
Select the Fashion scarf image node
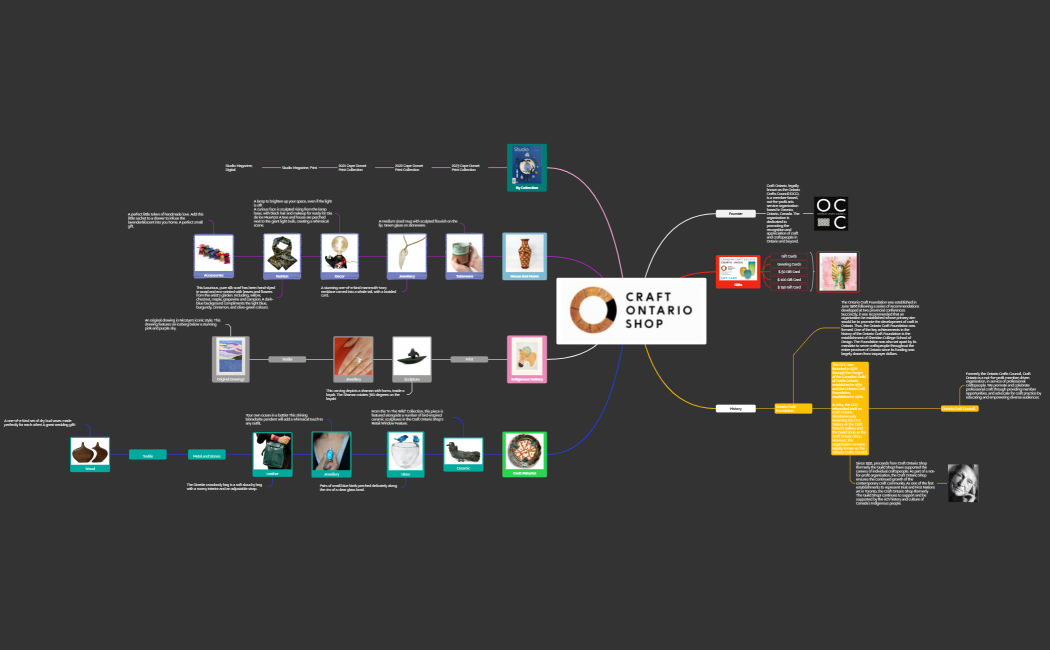coord(282,257)
